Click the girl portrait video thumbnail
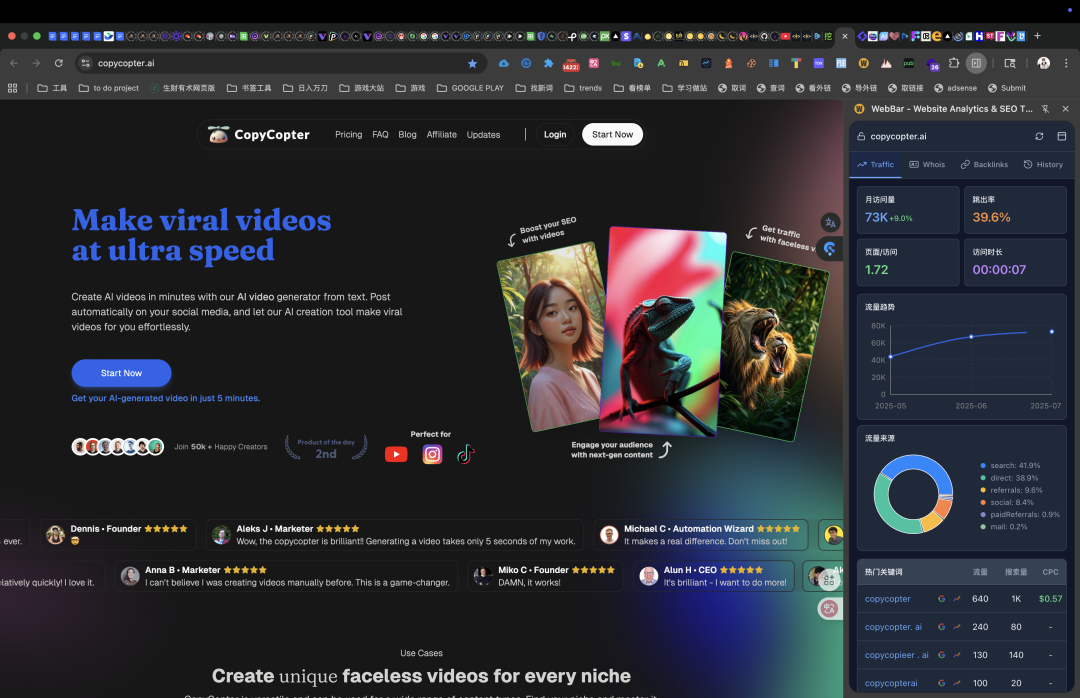The image size is (1080, 698). coord(555,335)
